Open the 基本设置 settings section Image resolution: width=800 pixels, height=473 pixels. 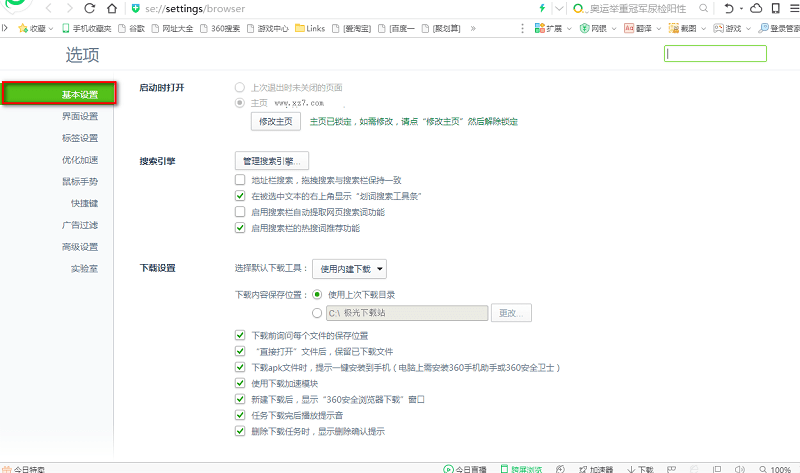59,93
